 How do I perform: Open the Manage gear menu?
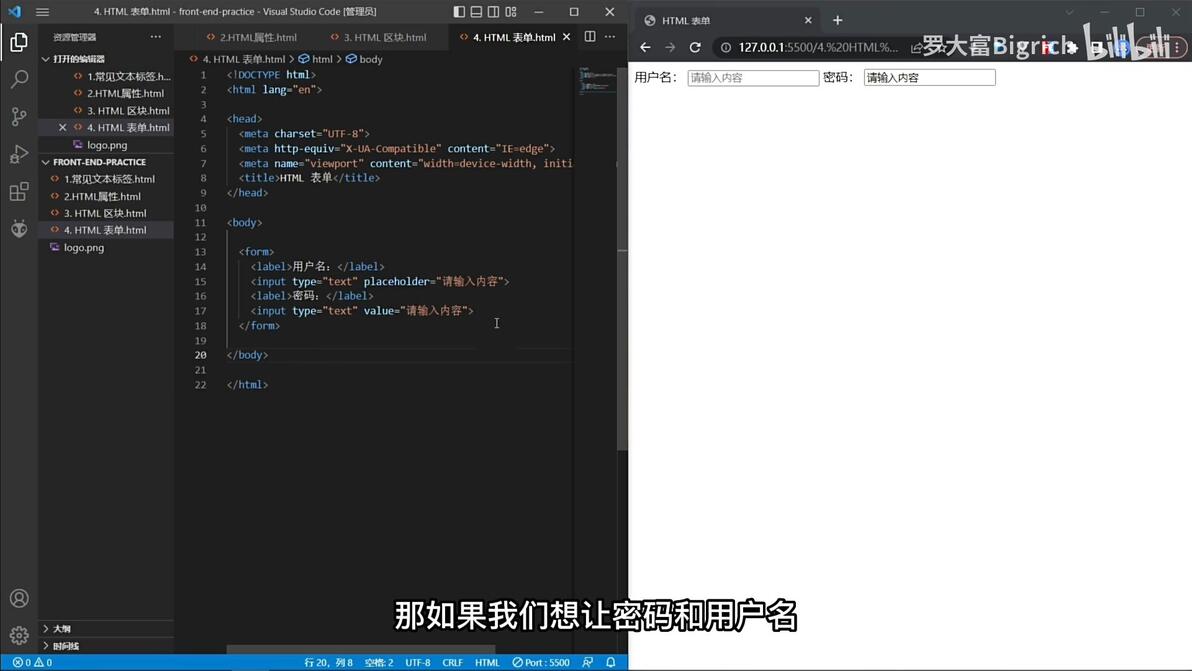click(x=19, y=635)
